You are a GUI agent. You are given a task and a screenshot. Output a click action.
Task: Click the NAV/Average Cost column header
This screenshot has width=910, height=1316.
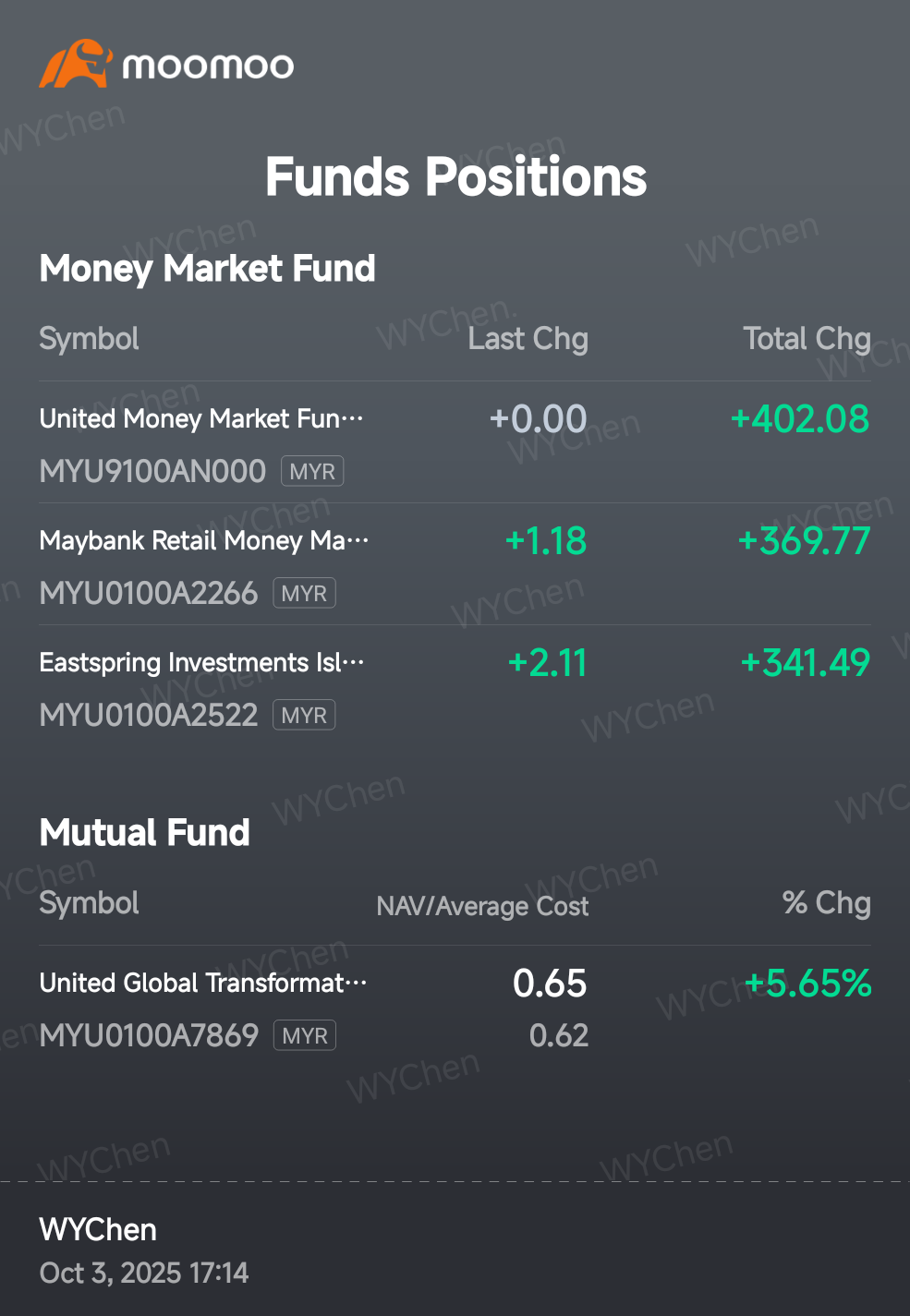[x=482, y=906]
